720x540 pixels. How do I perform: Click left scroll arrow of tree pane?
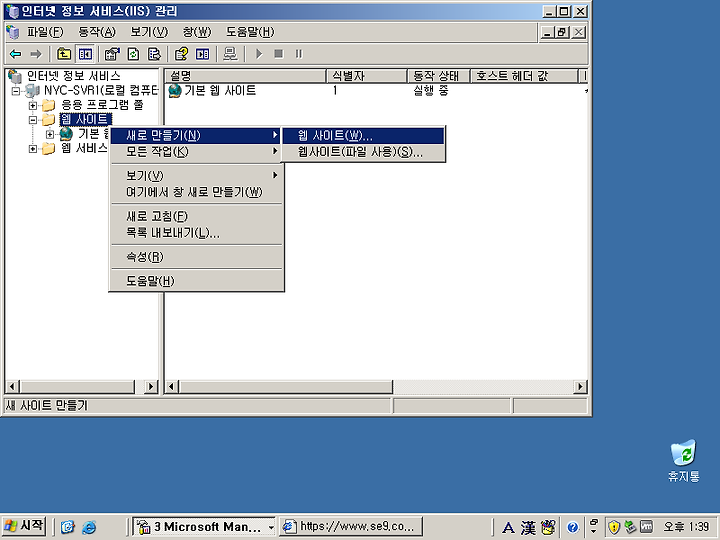click(12, 387)
